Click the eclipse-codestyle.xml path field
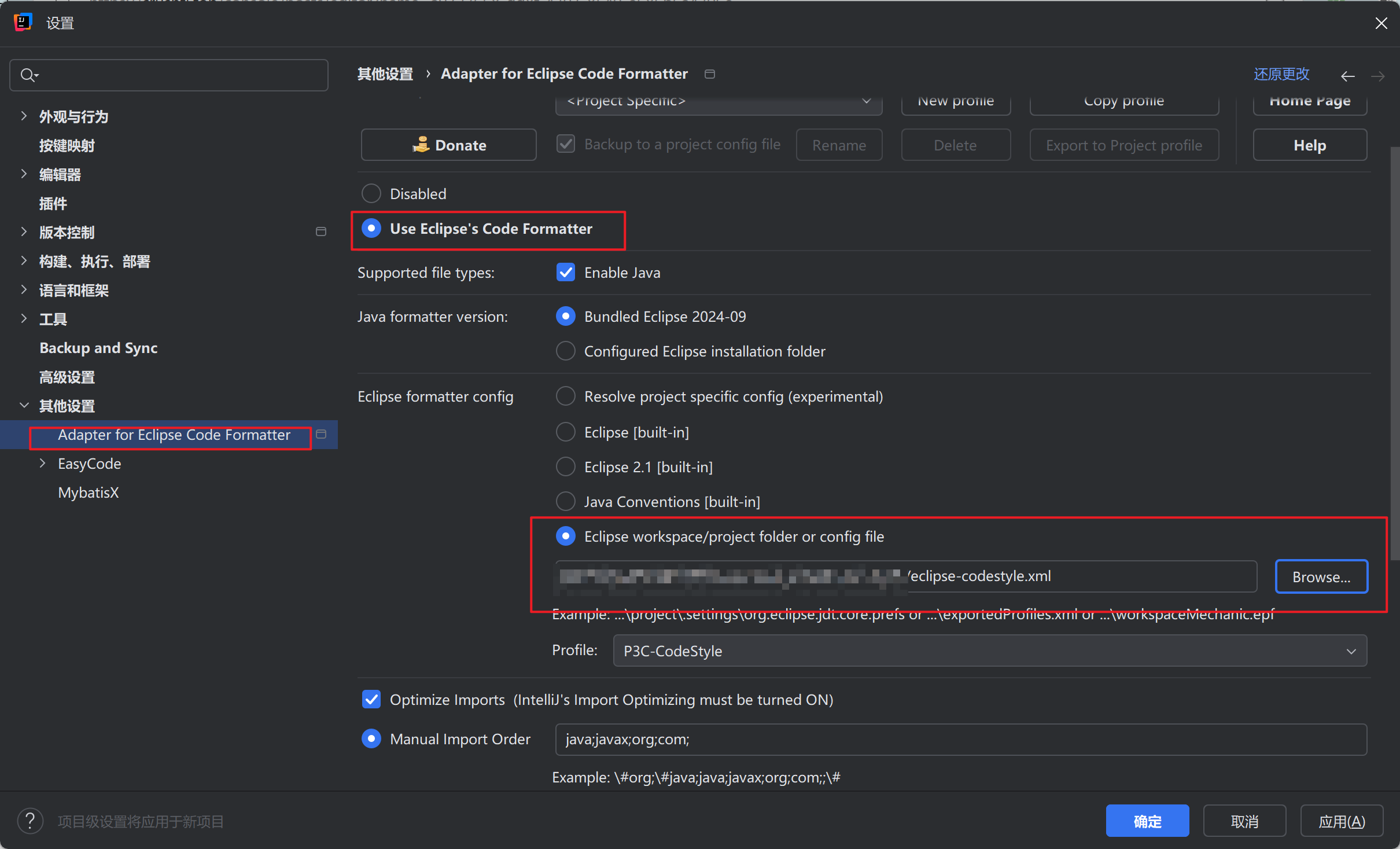This screenshot has height=849, width=1400. (906, 576)
